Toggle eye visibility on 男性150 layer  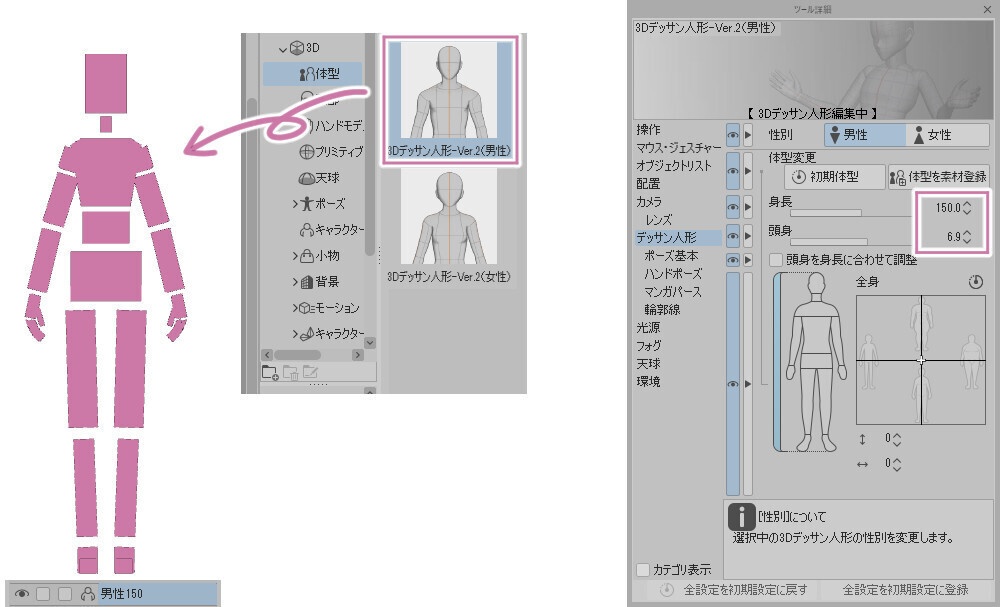22,594
